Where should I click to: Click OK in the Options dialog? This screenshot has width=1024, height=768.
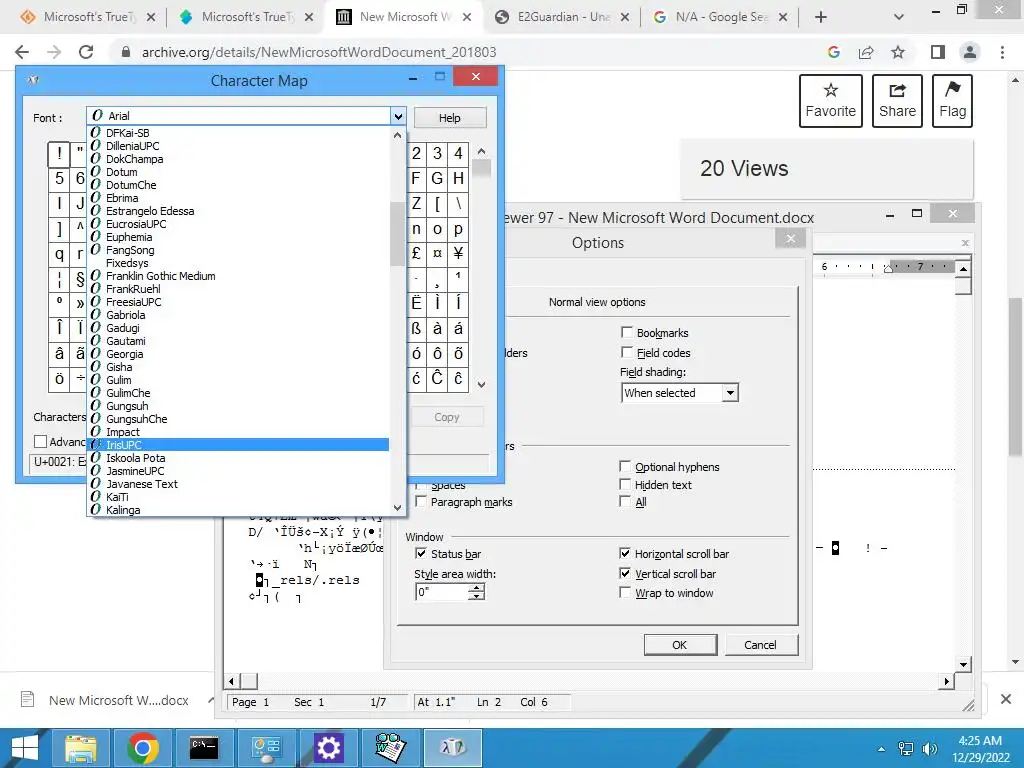point(680,645)
